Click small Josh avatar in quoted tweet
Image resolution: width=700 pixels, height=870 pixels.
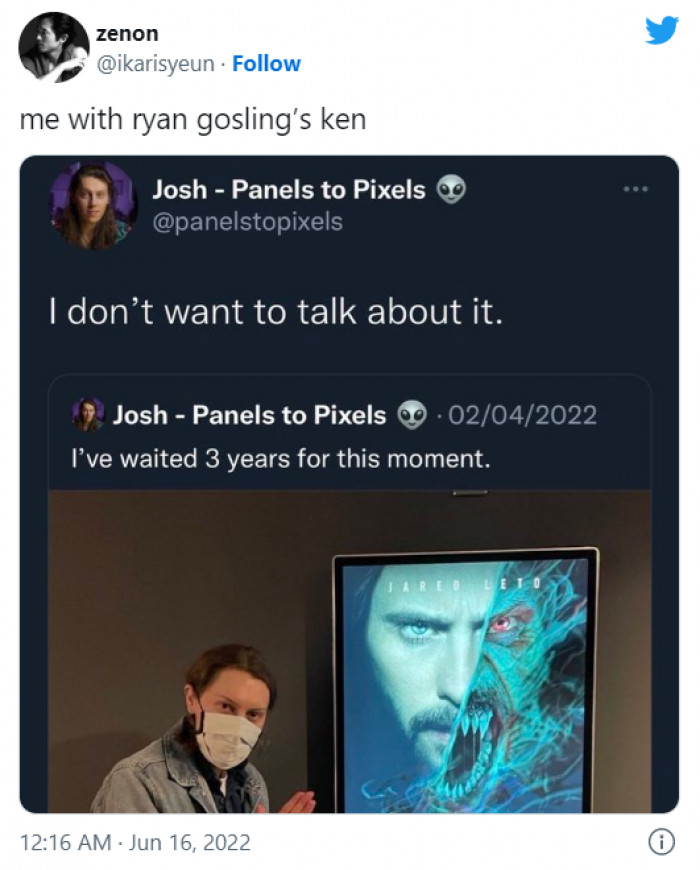88,414
